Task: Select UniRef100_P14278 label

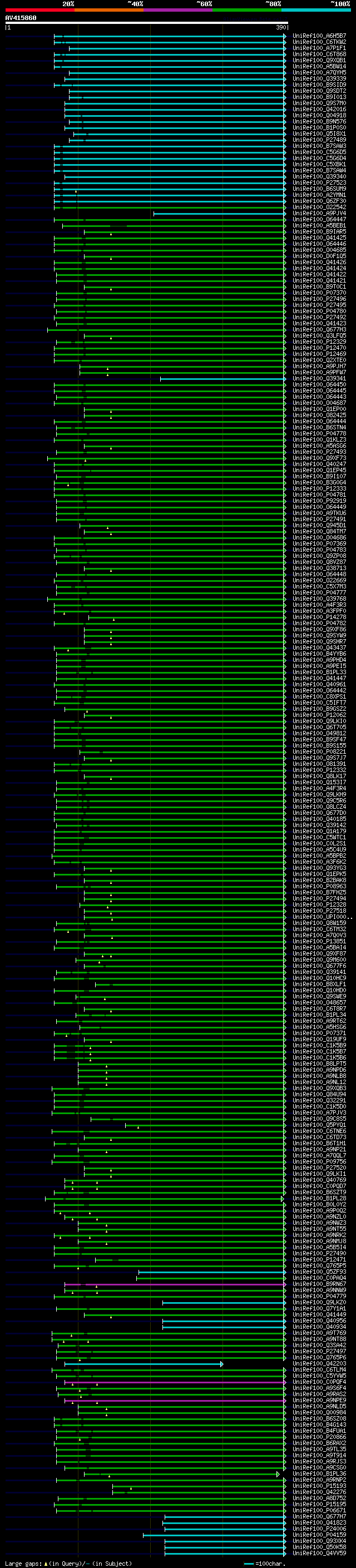Action: [319, 617]
